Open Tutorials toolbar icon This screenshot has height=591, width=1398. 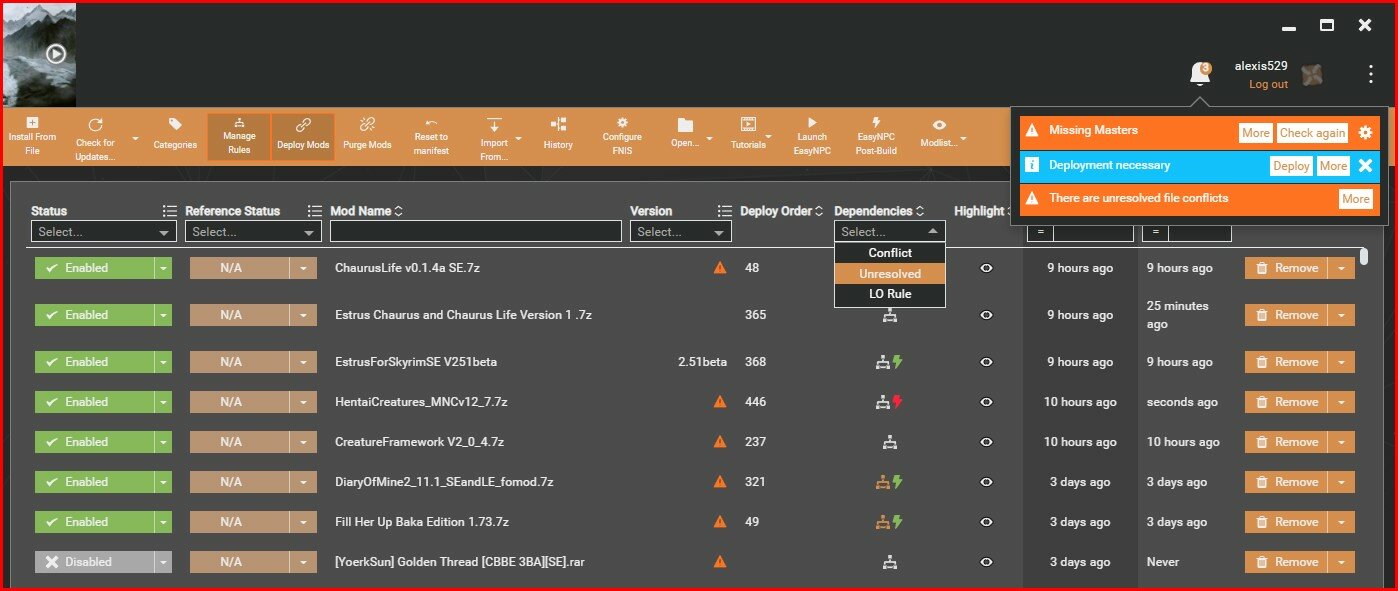tap(748, 124)
